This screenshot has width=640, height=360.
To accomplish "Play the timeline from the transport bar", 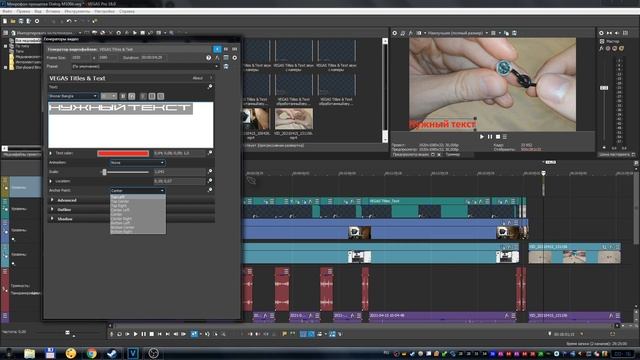I will pos(136,334).
